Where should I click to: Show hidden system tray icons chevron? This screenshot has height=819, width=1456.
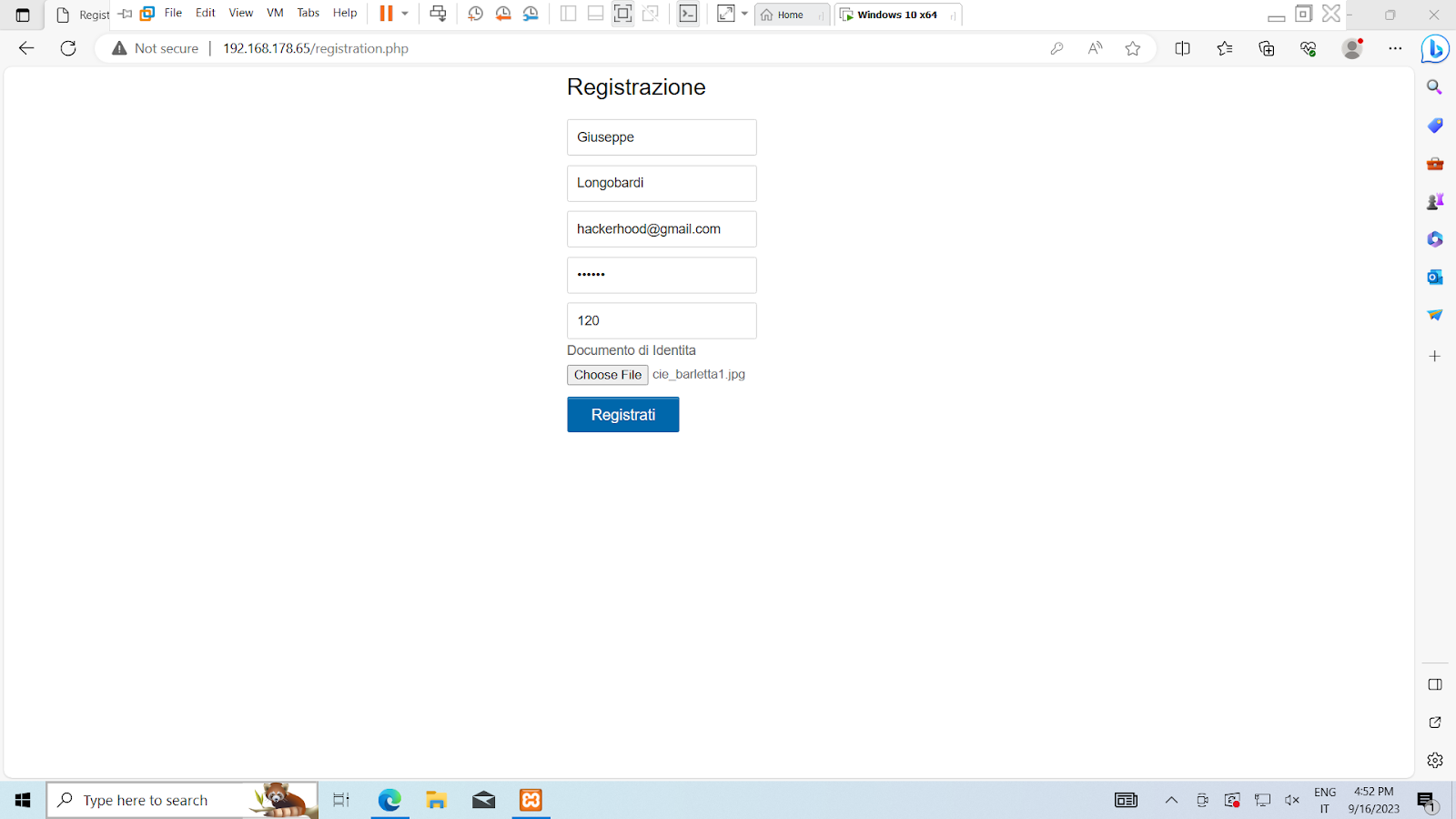(1171, 800)
